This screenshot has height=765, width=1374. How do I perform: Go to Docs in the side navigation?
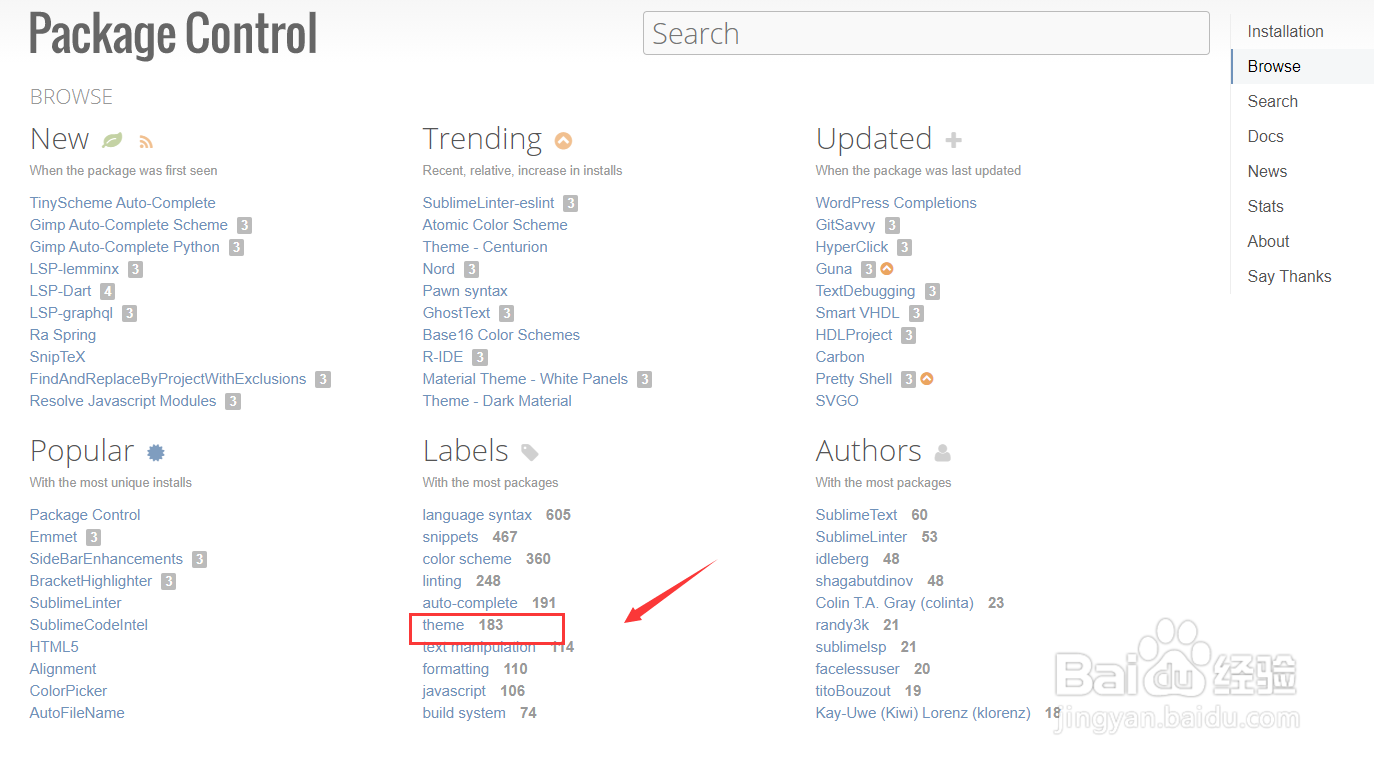click(x=1265, y=137)
